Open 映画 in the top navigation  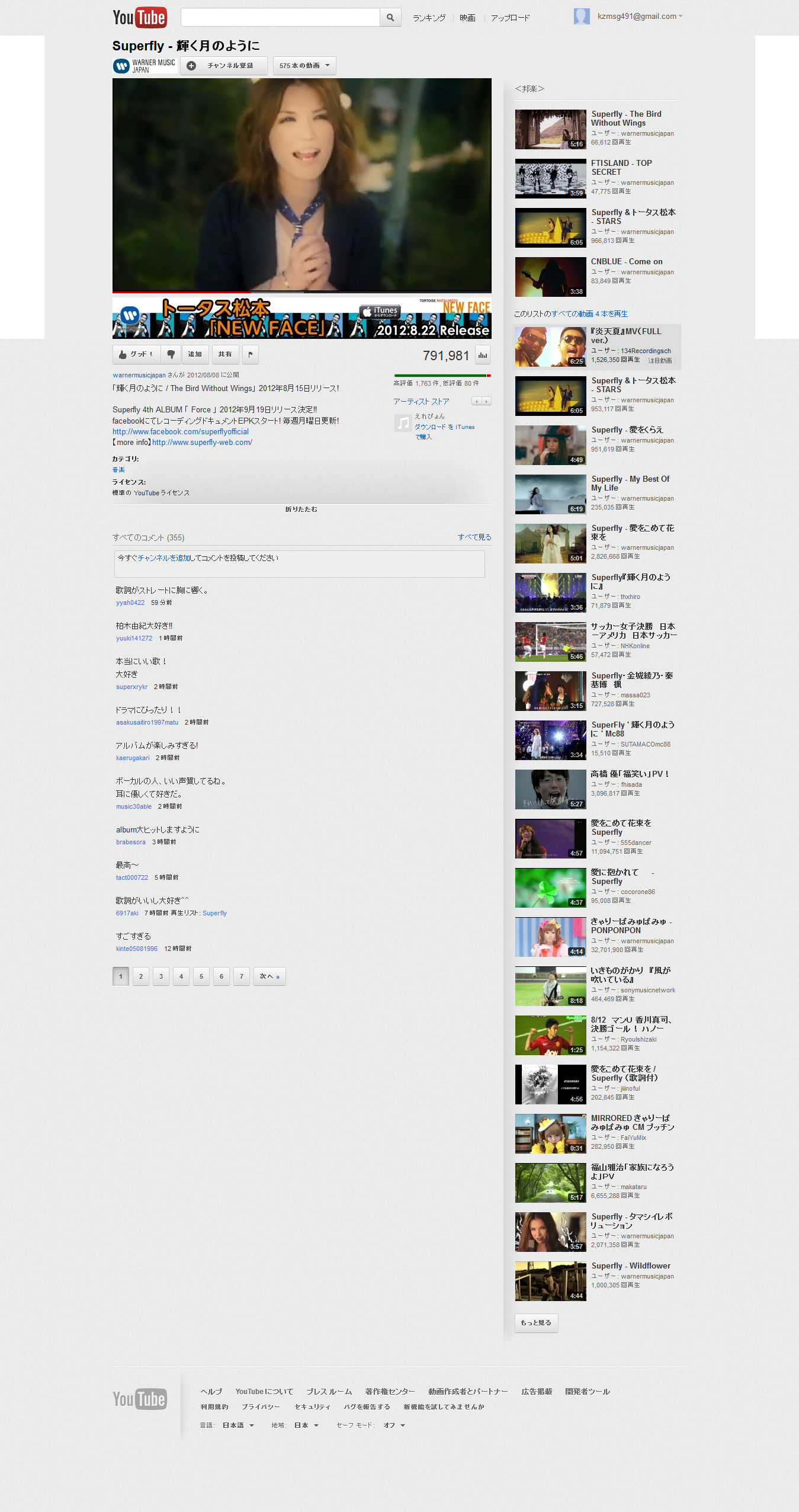click(x=467, y=18)
